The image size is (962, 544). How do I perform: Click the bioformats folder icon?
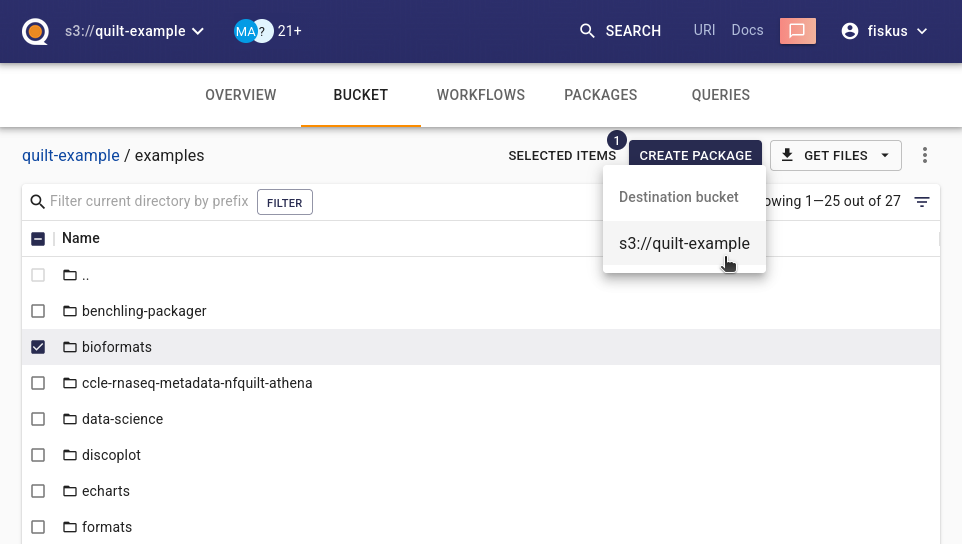tap(70, 347)
